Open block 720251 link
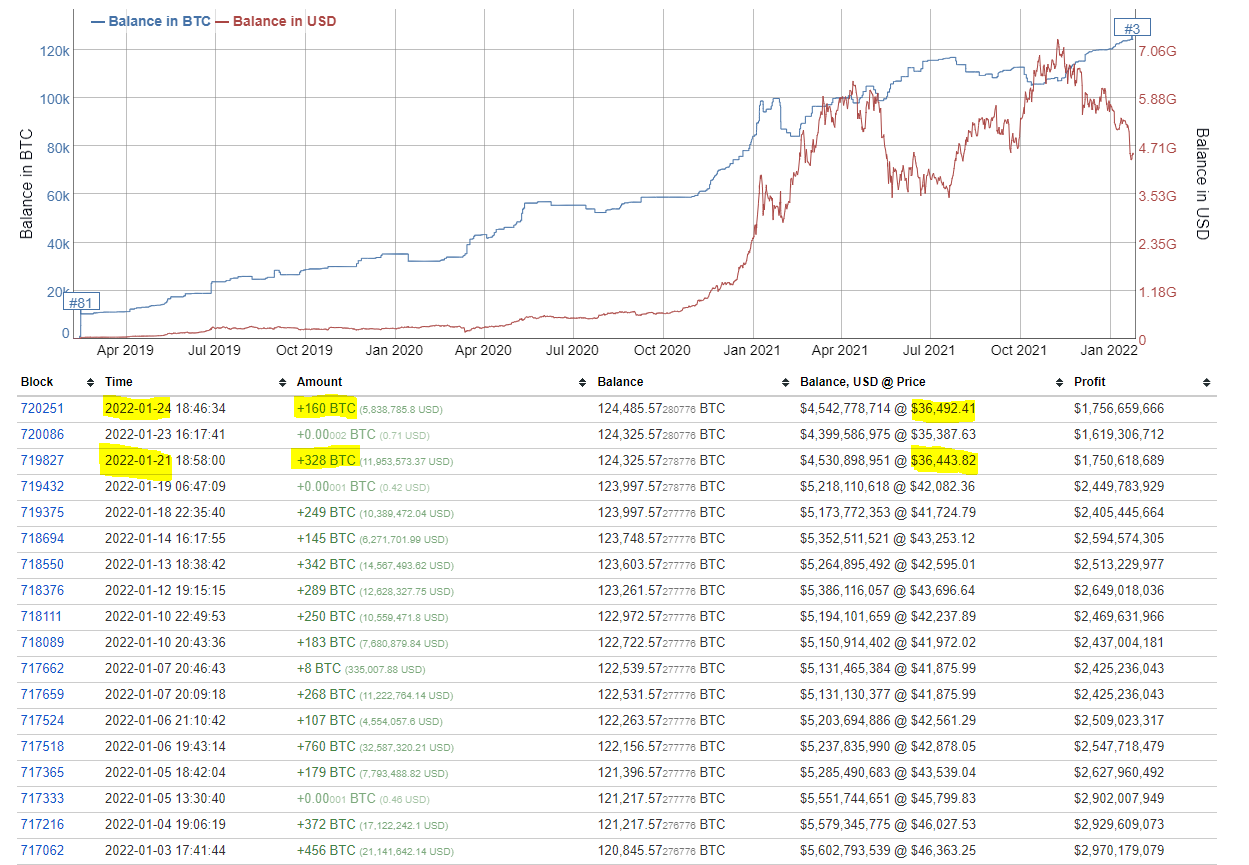The height and width of the screenshot is (865, 1249). coord(40,409)
